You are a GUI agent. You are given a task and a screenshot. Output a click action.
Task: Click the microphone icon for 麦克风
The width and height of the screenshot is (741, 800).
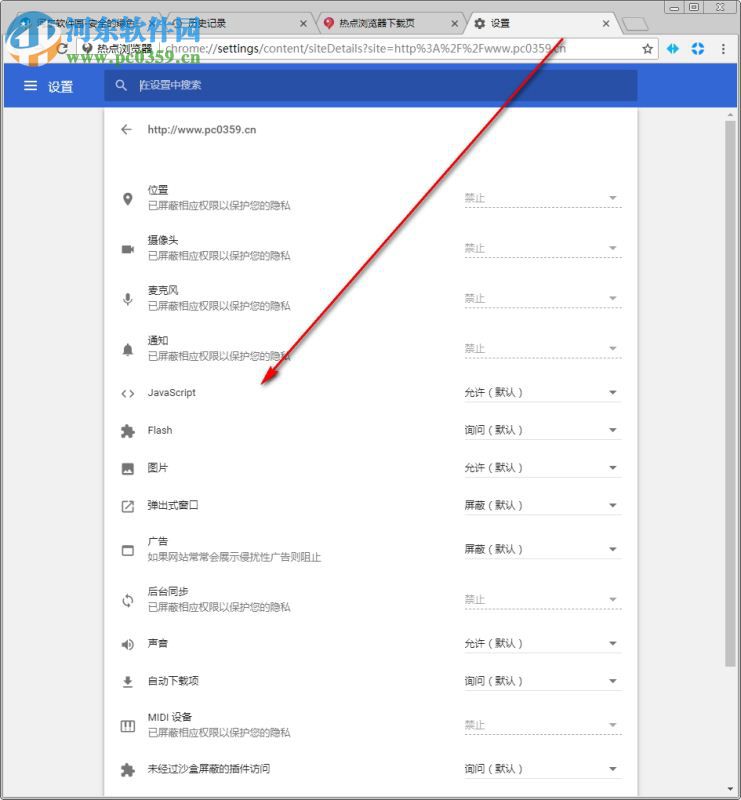128,299
